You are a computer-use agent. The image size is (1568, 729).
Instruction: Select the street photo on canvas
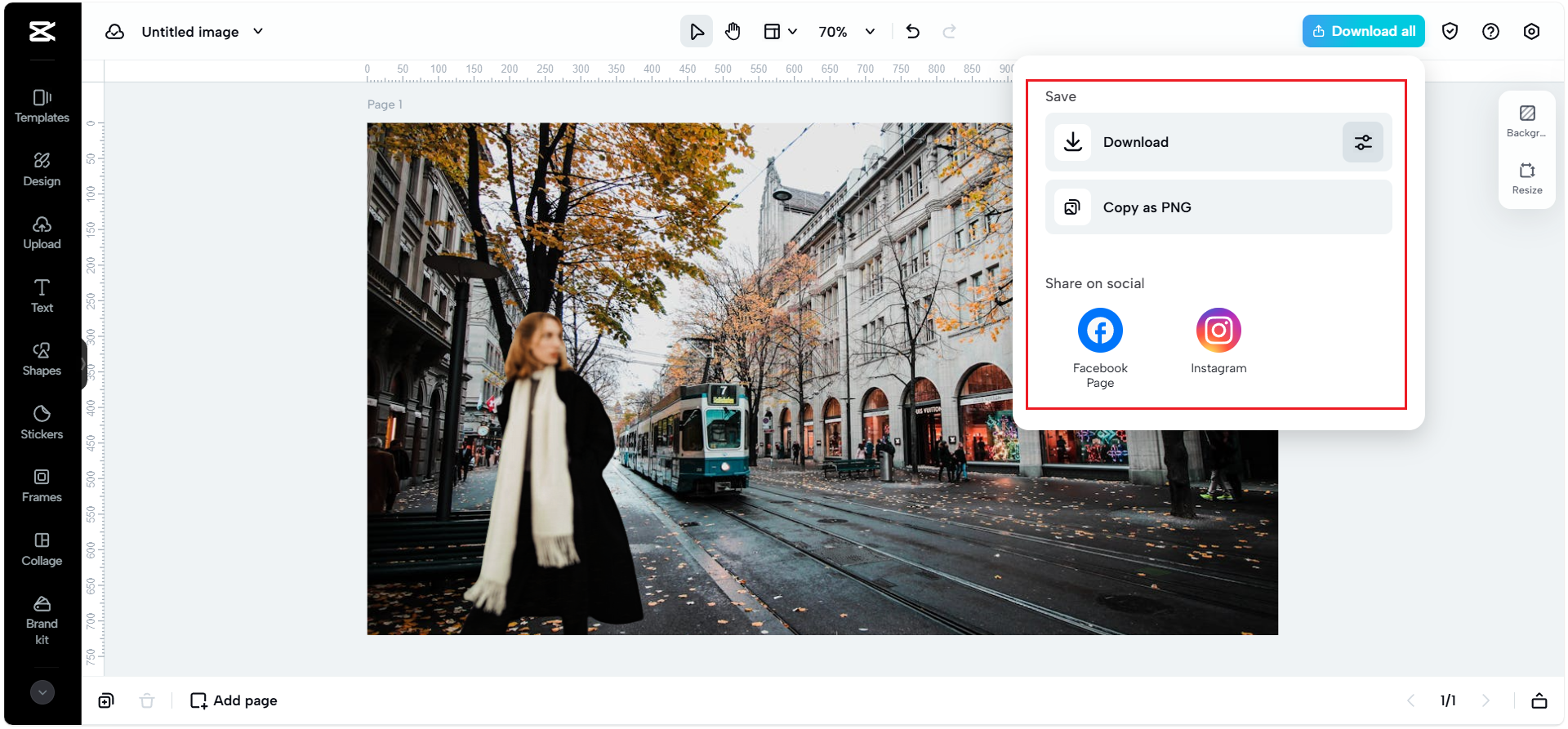pos(822,379)
